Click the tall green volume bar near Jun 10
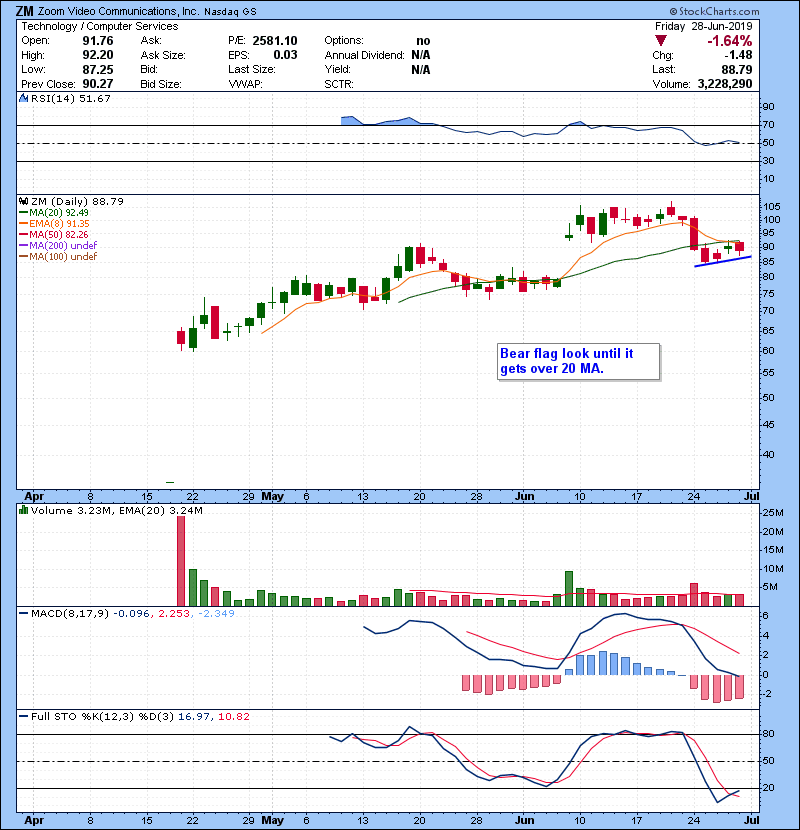The height and width of the screenshot is (830, 800). (569, 589)
